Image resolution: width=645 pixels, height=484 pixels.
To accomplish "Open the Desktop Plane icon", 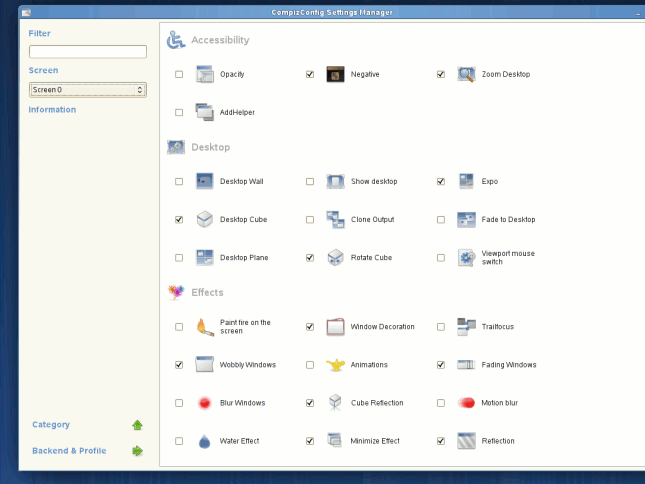I will coord(204,258).
